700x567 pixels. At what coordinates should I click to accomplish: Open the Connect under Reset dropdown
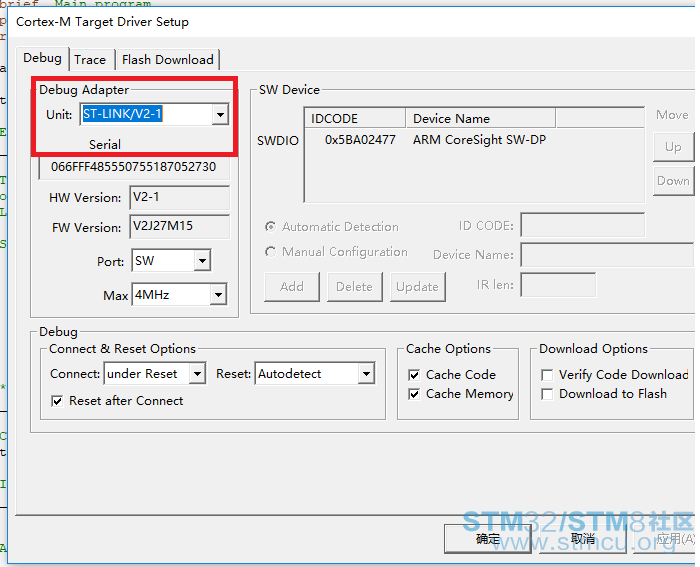pyautogui.click(x=197, y=374)
